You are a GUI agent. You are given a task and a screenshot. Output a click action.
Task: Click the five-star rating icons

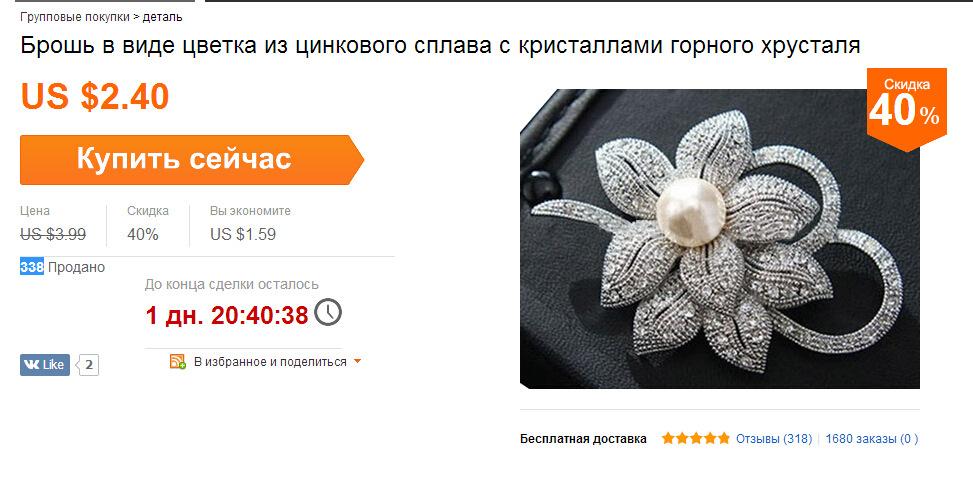[x=696, y=439]
